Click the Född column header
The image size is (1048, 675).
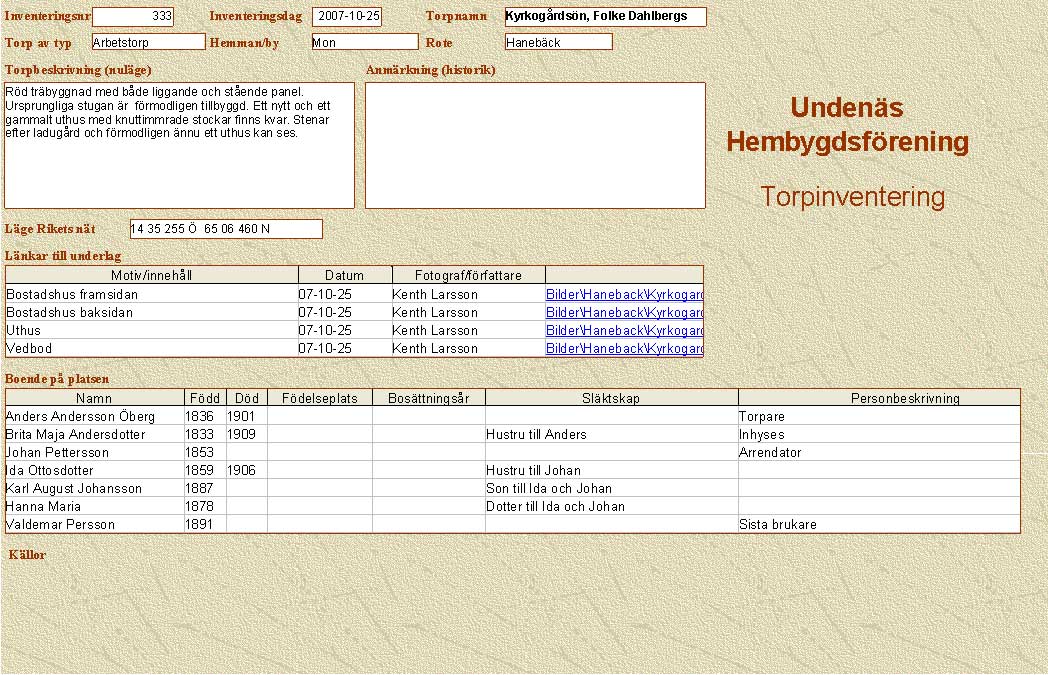pyautogui.click(x=205, y=398)
